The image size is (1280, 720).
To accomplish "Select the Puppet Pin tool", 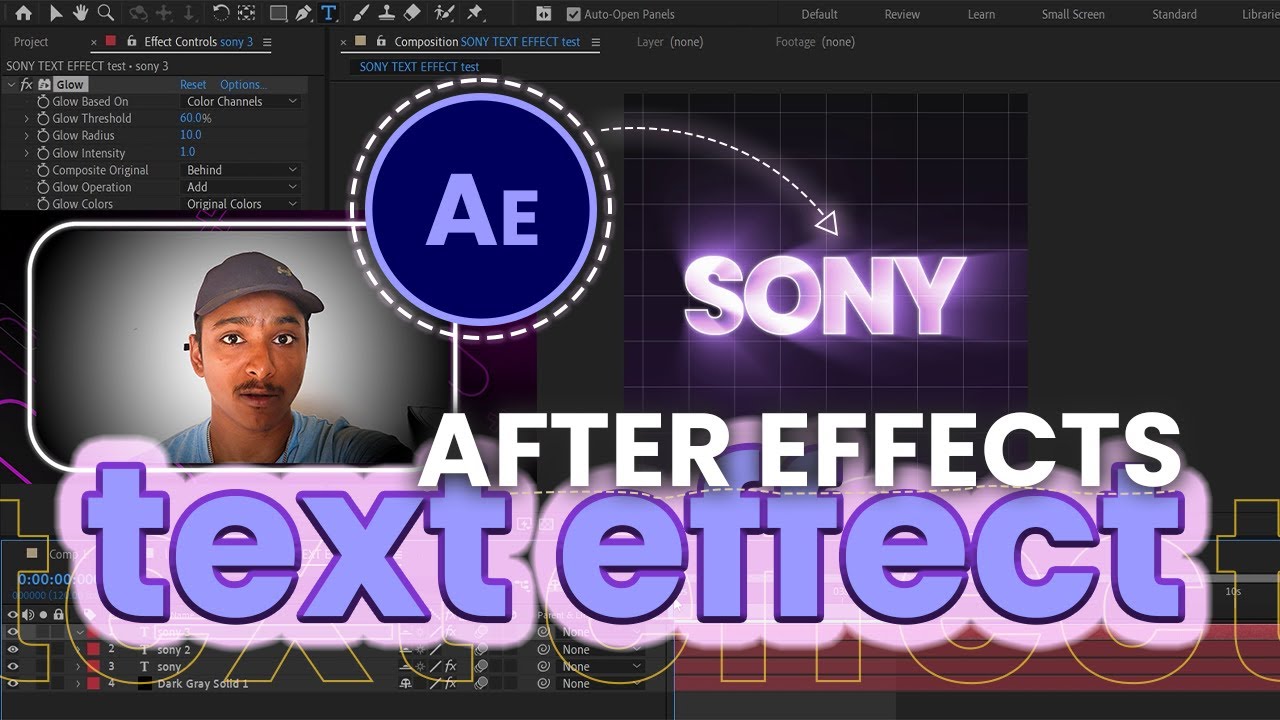I will click(x=475, y=14).
